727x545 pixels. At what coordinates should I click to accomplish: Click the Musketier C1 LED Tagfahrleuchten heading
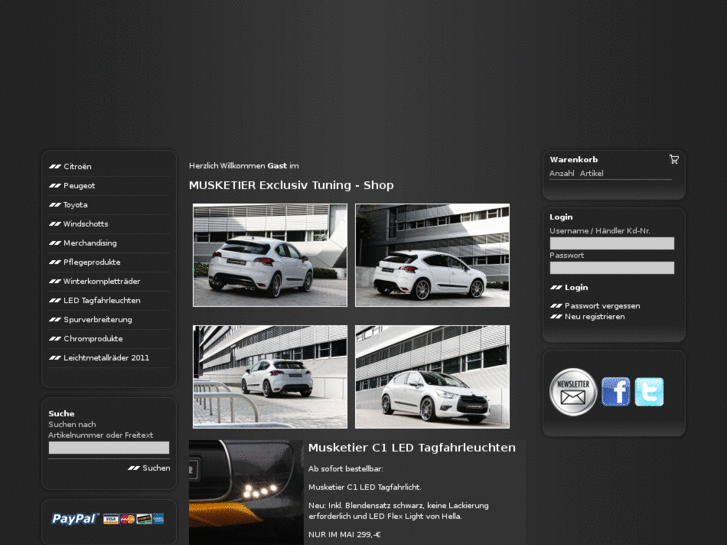(x=411, y=448)
